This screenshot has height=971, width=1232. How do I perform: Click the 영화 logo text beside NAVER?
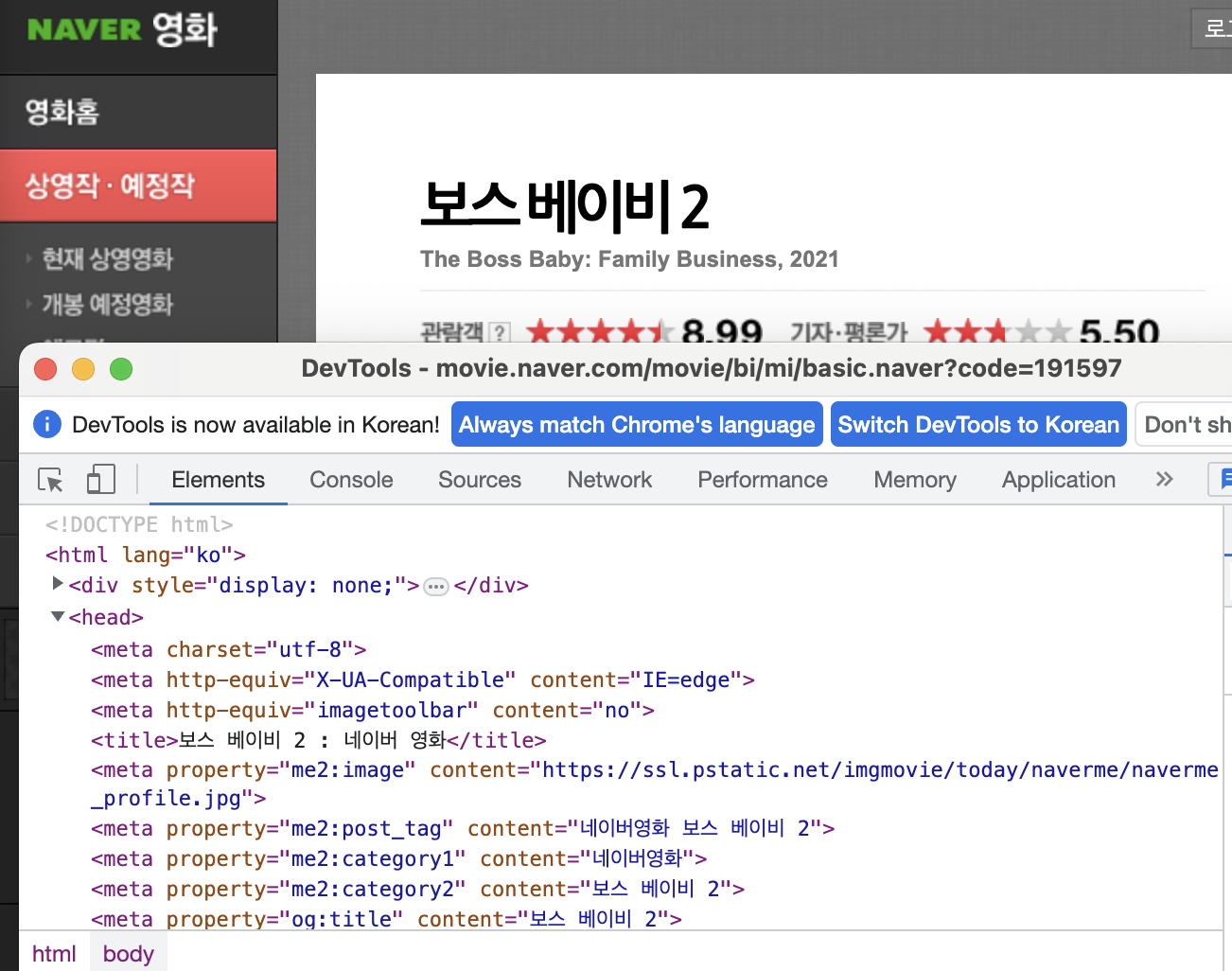[x=185, y=29]
